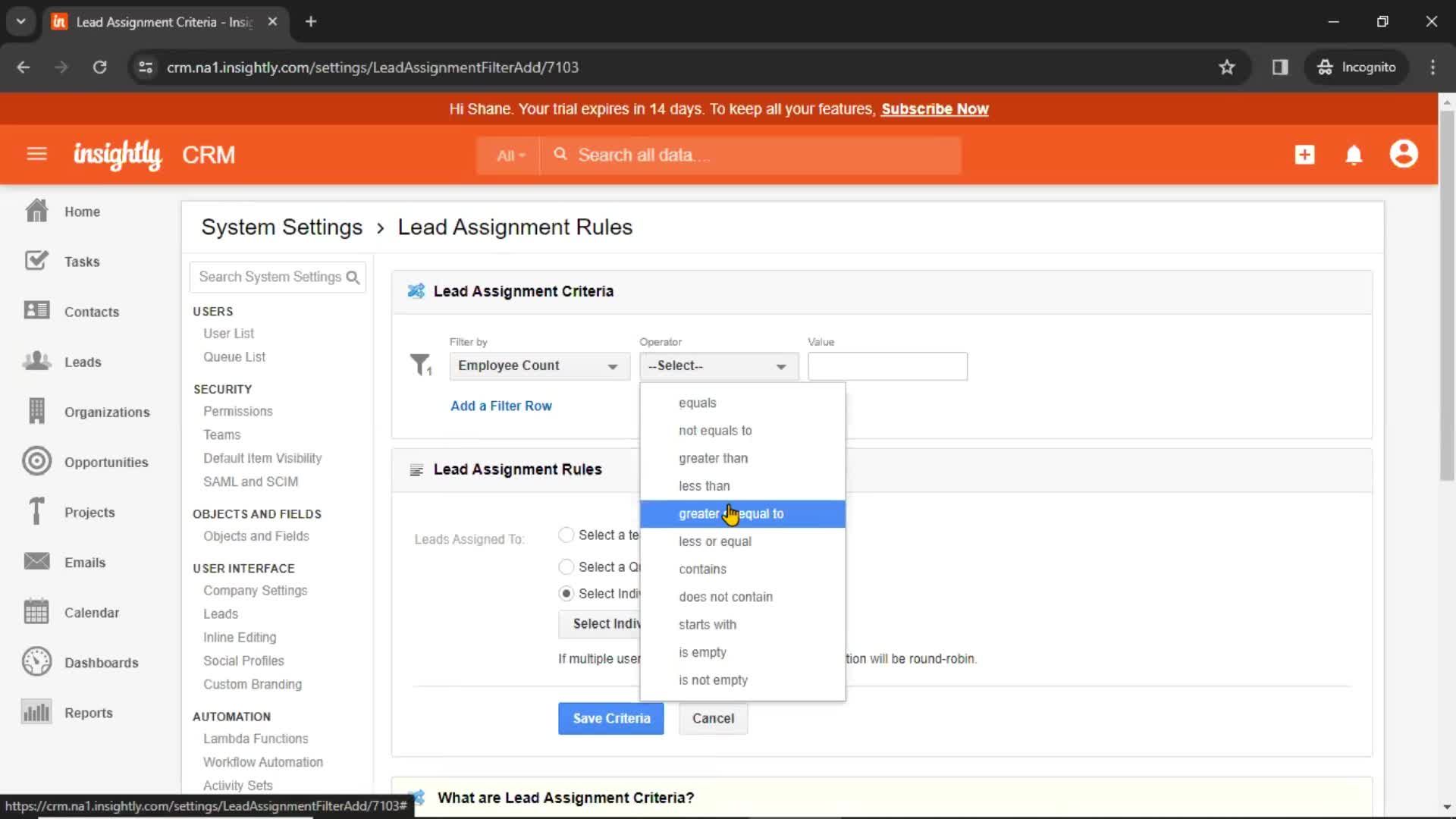Click the page vertical scrollbar

[1447, 296]
